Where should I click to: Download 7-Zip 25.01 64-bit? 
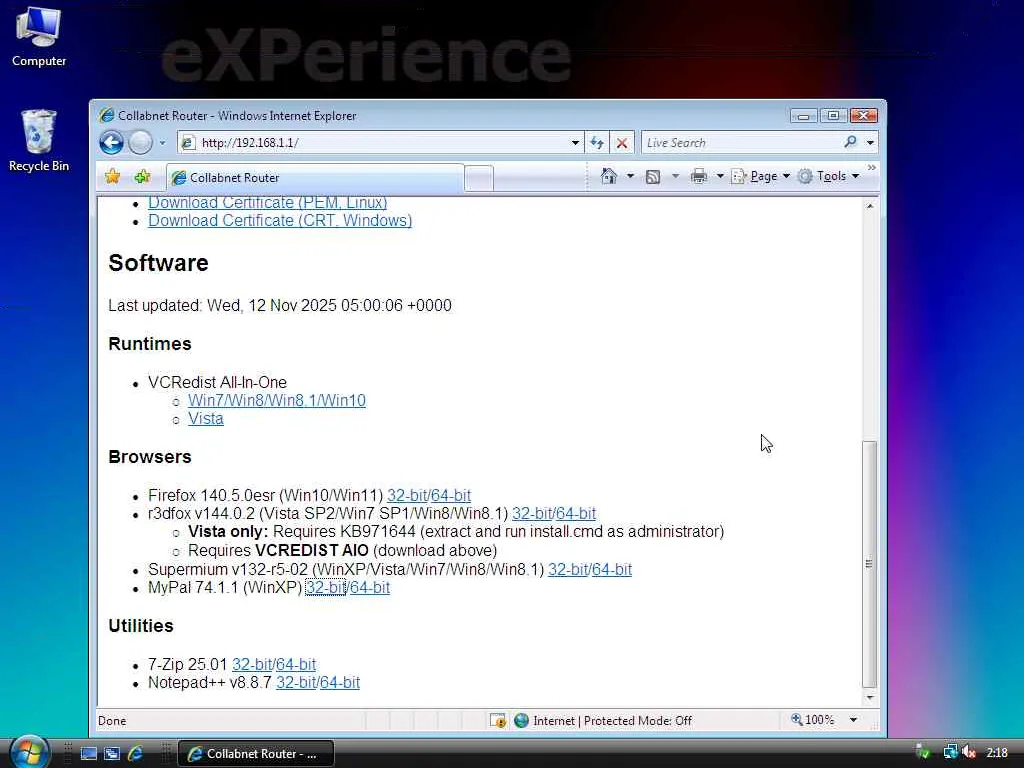point(296,665)
